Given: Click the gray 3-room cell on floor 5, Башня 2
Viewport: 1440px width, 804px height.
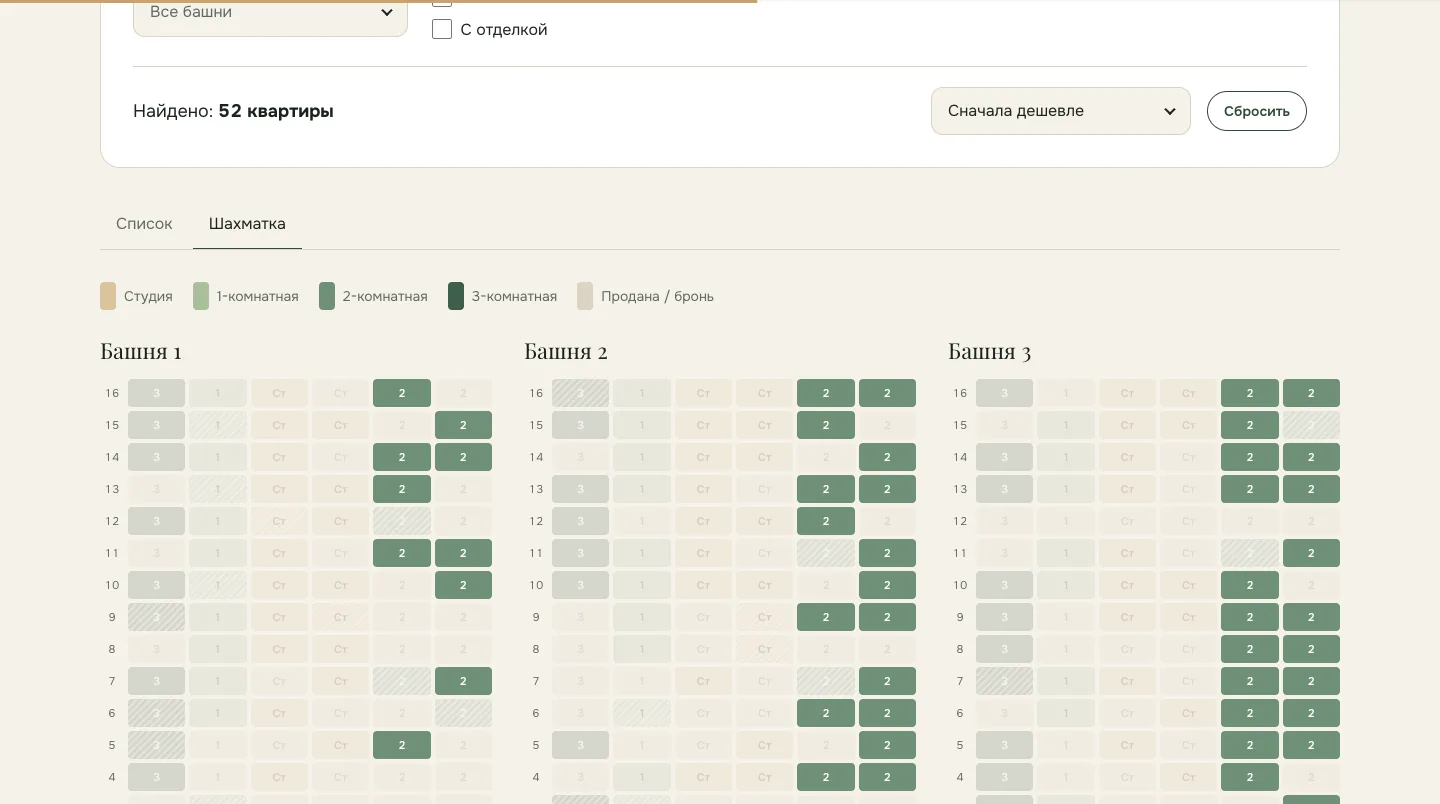Looking at the screenshot, I should (x=580, y=745).
